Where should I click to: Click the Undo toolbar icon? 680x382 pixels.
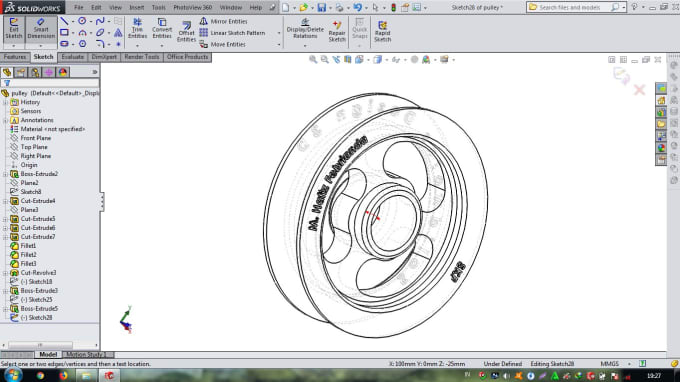coord(357,7)
